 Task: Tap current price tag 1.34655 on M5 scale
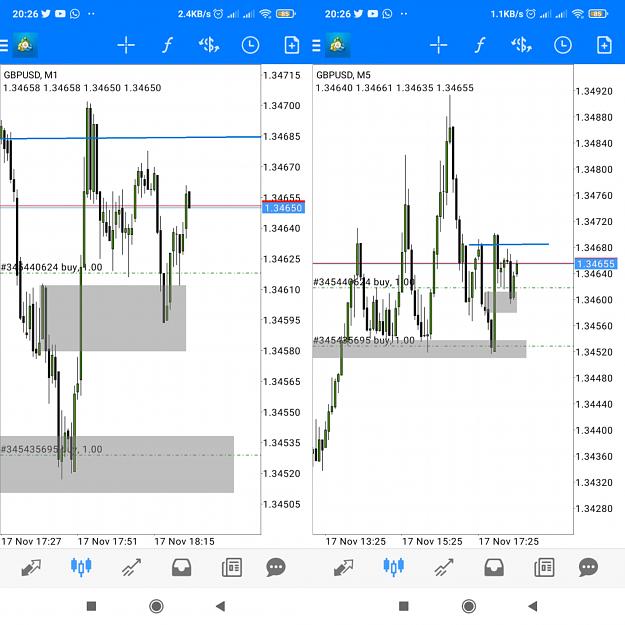tap(596, 263)
